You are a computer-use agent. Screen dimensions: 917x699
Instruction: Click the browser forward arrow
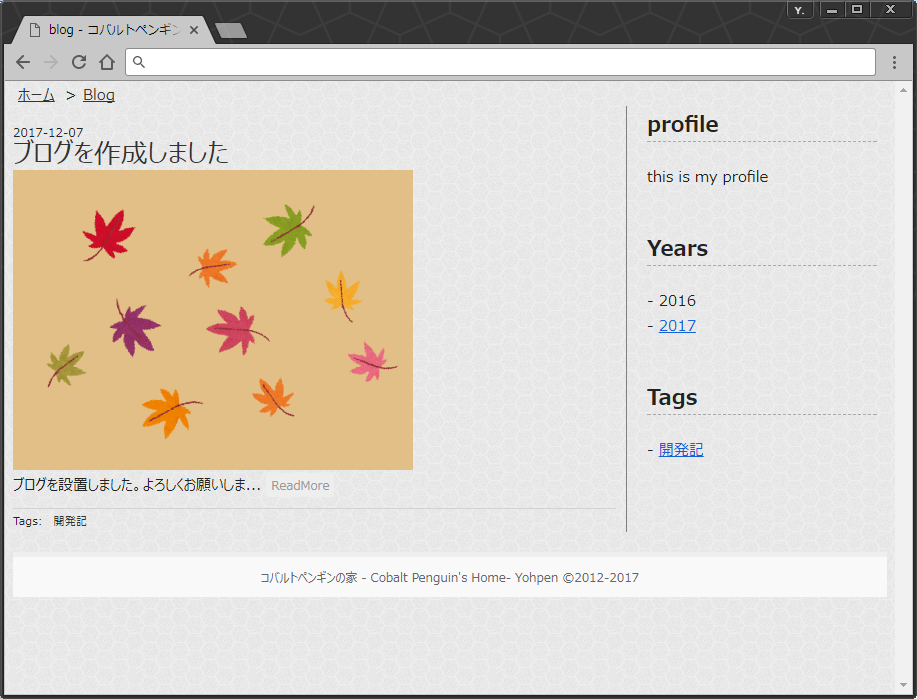tap(51, 62)
